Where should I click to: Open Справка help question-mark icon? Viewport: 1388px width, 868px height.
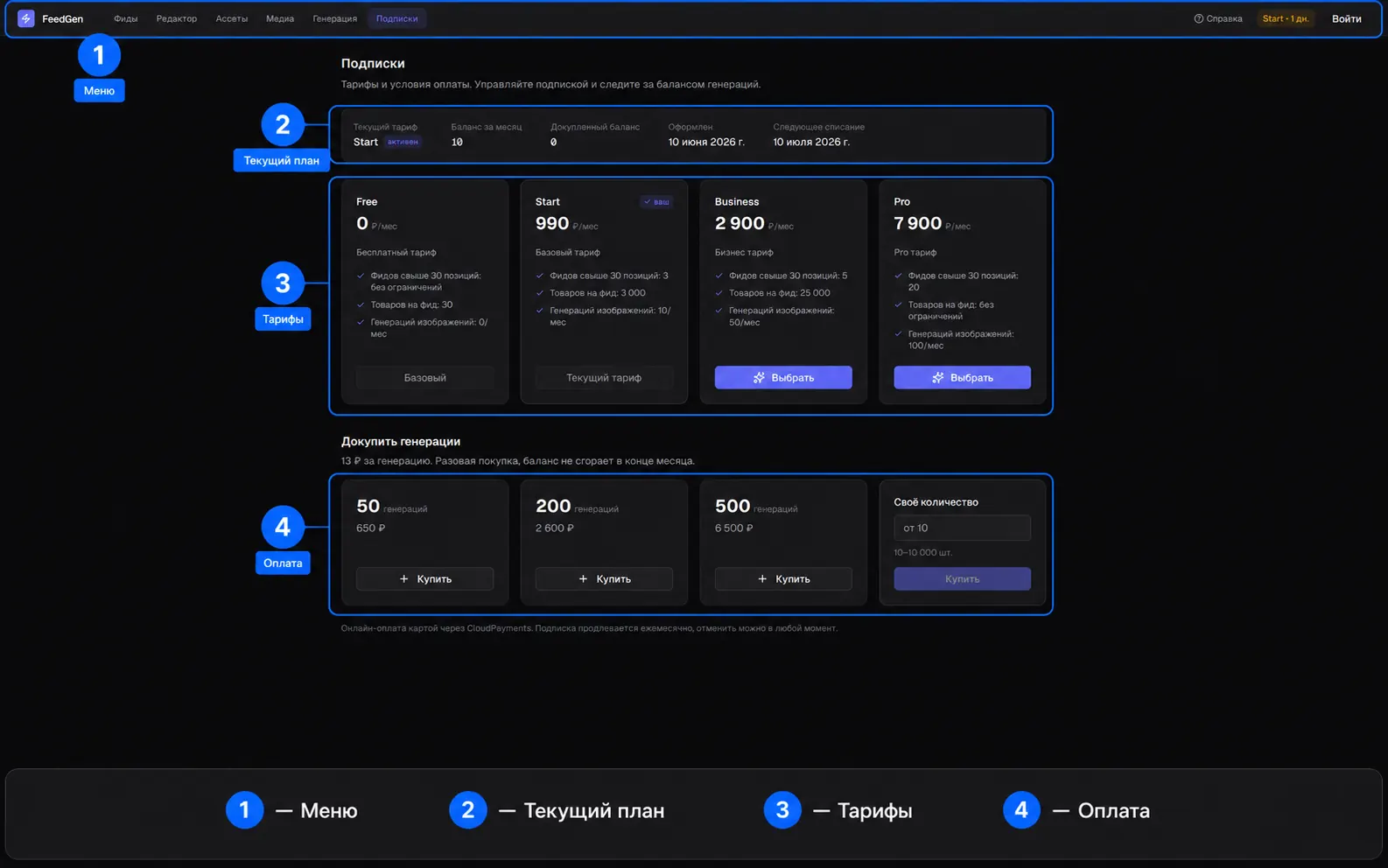1198,18
